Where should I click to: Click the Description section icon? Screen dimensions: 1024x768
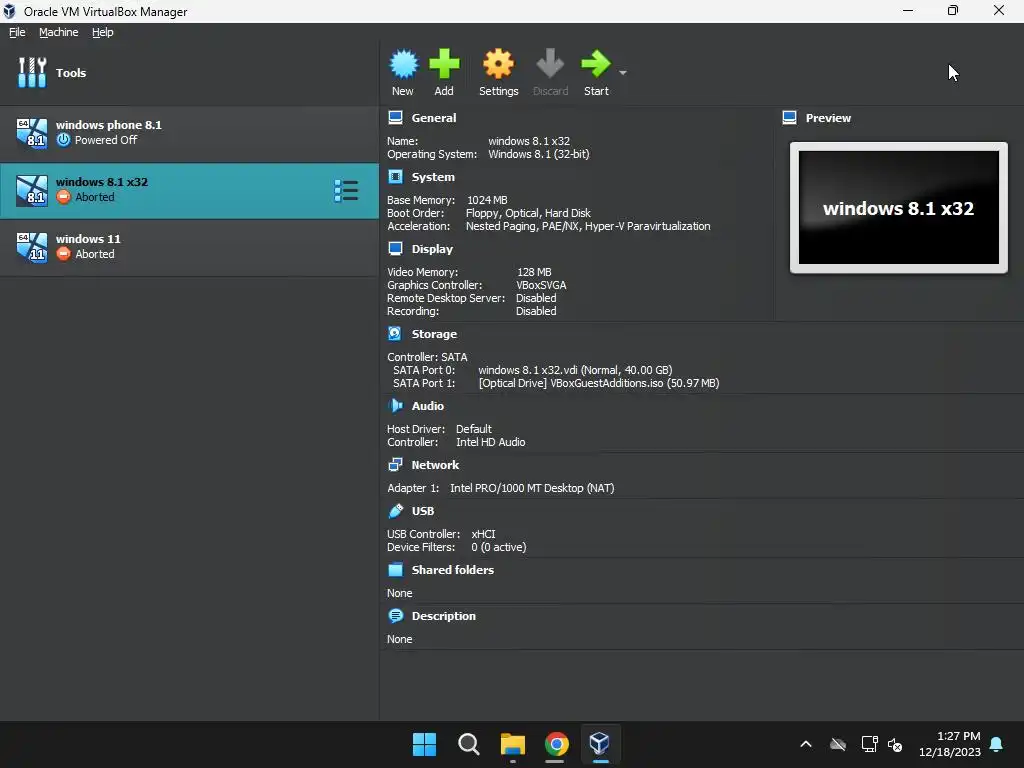[x=395, y=615]
